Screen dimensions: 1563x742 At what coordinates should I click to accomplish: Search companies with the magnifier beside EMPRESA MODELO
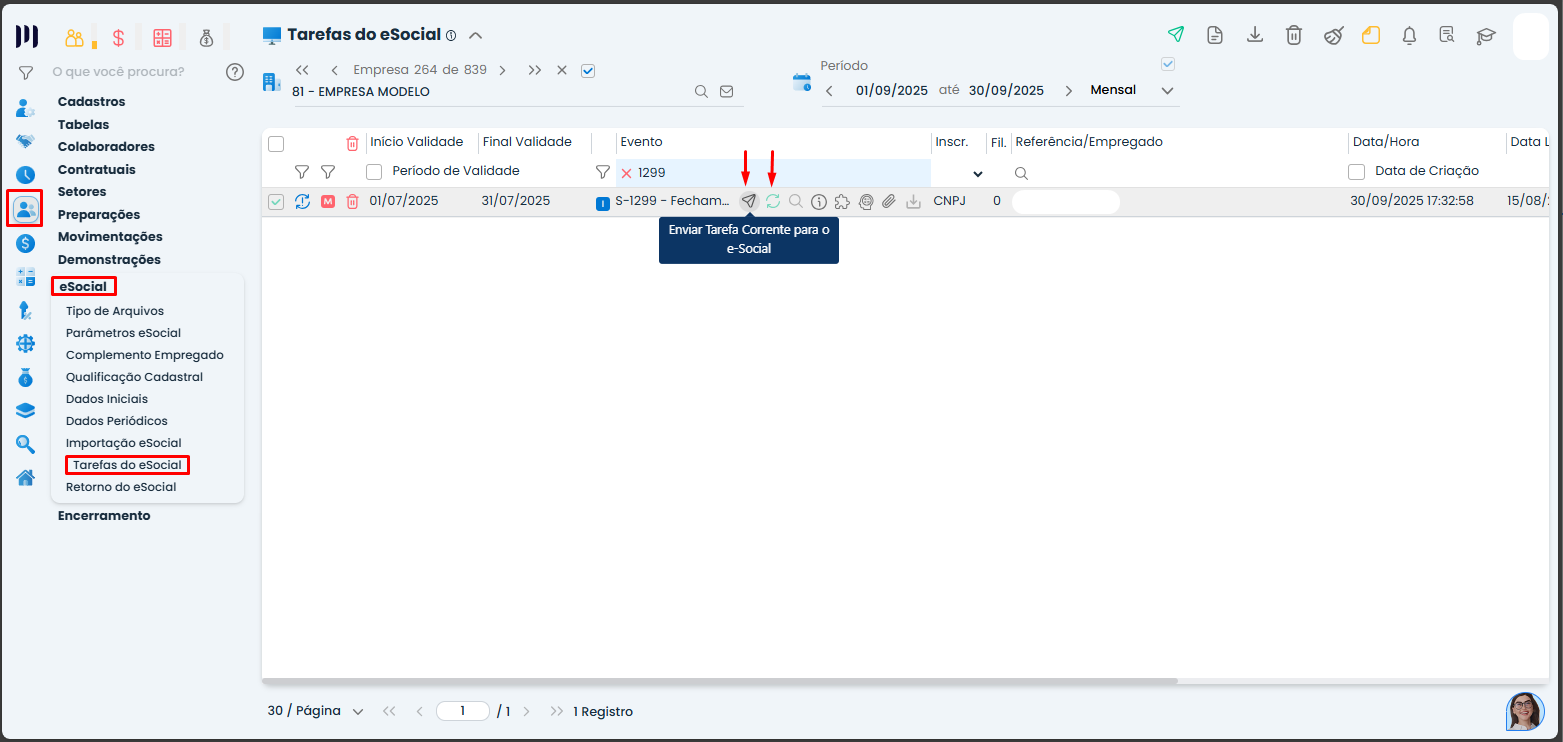[702, 91]
